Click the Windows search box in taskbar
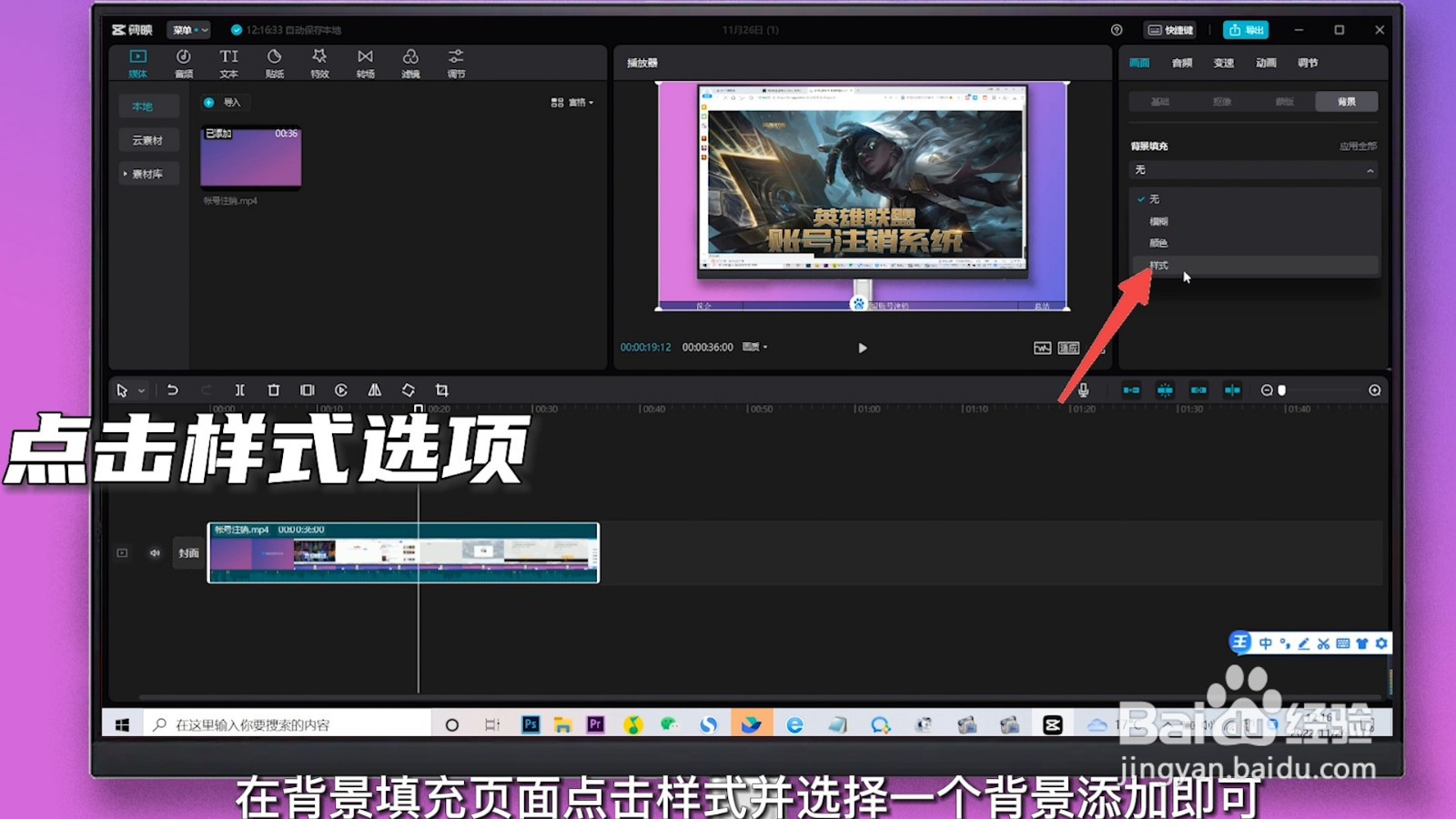This screenshot has height=819, width=1456. (x=288, y=724)
